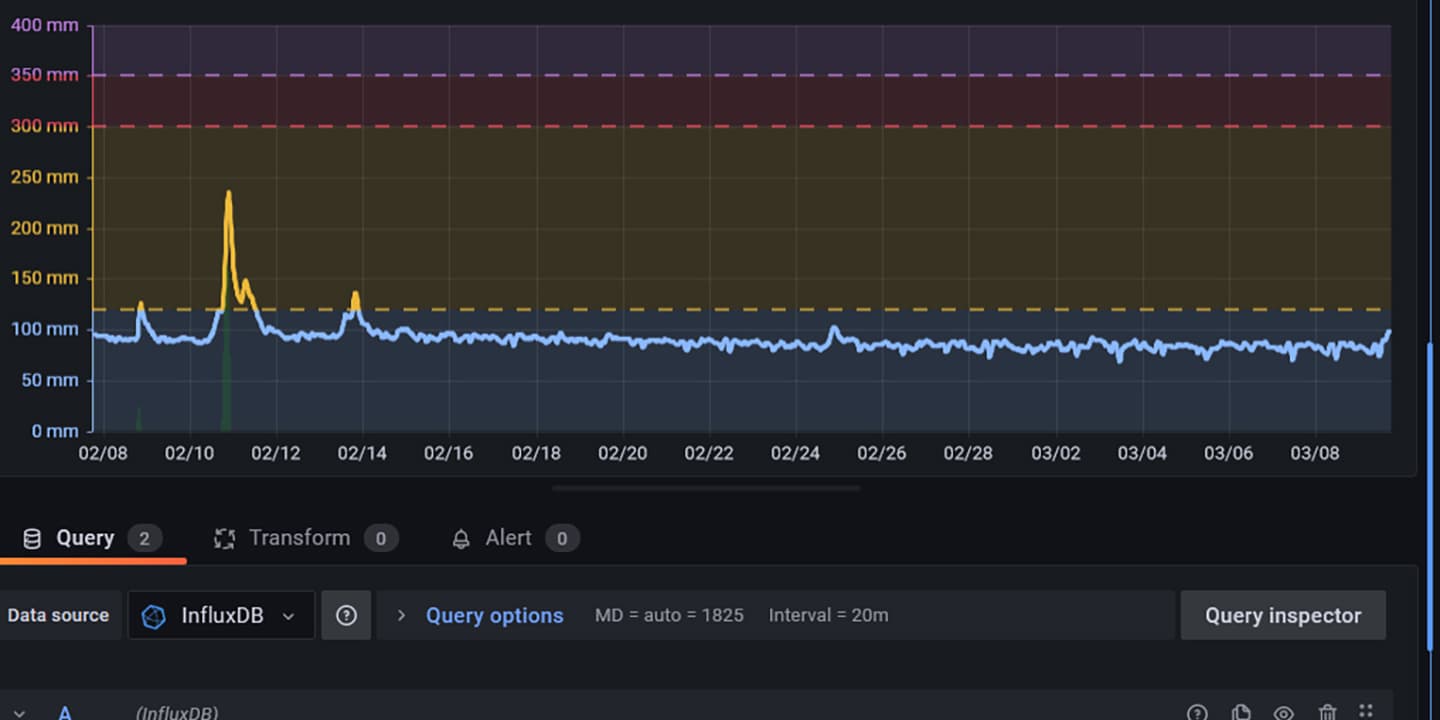Click the panel resize handle below the chart
The width and height of the screenshot is (1440, 720).
pyautogui.click(x=705, y=489)
